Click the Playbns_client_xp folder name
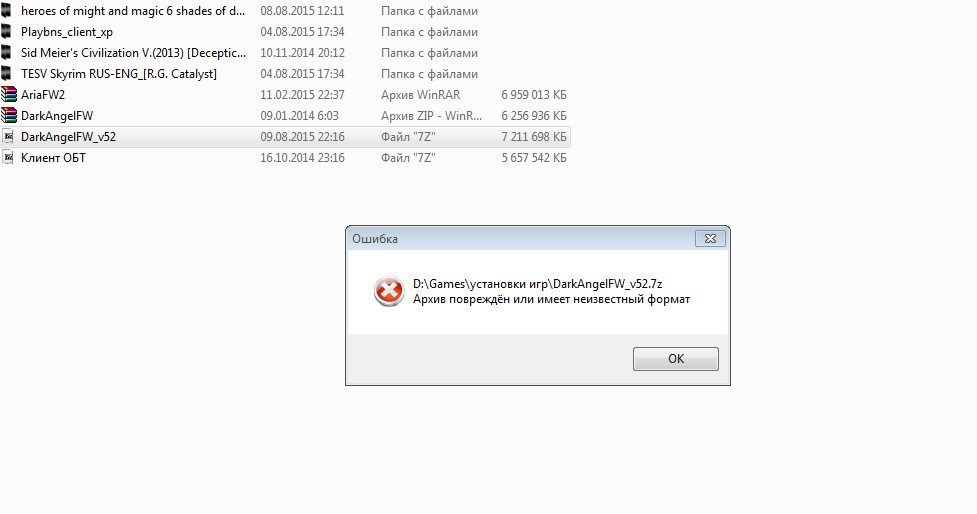 click(x=67, y=32)
